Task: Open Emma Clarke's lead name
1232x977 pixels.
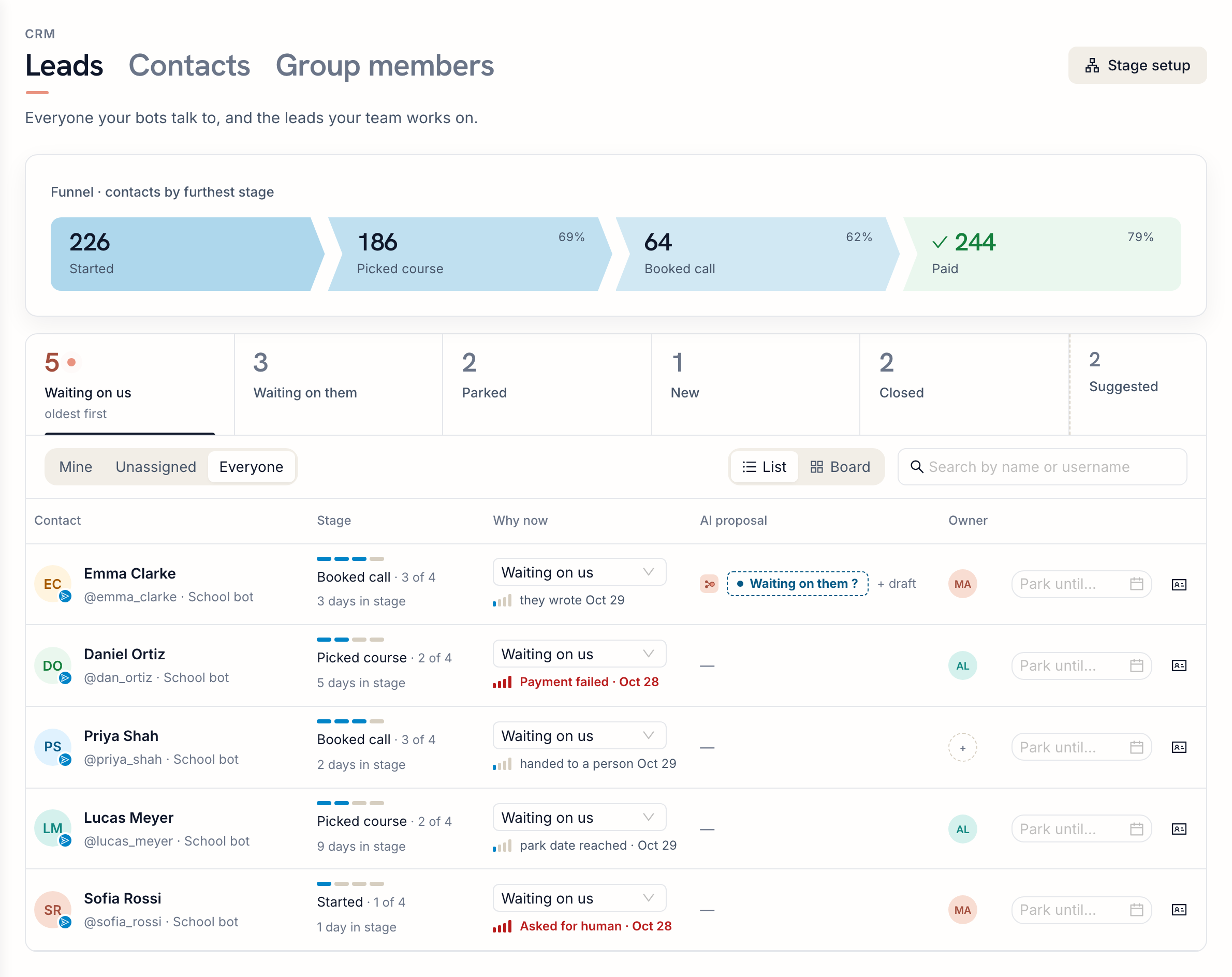Action: 130,573
